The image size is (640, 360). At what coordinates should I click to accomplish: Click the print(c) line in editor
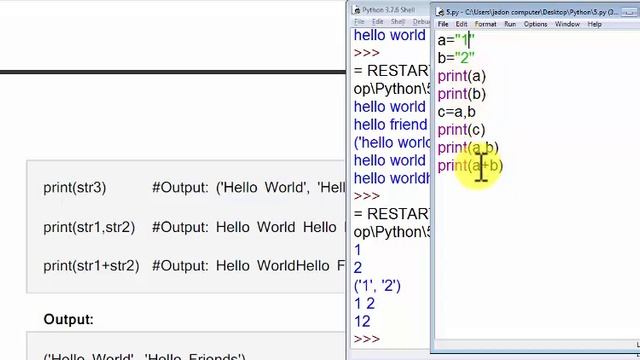click(462, 130)
